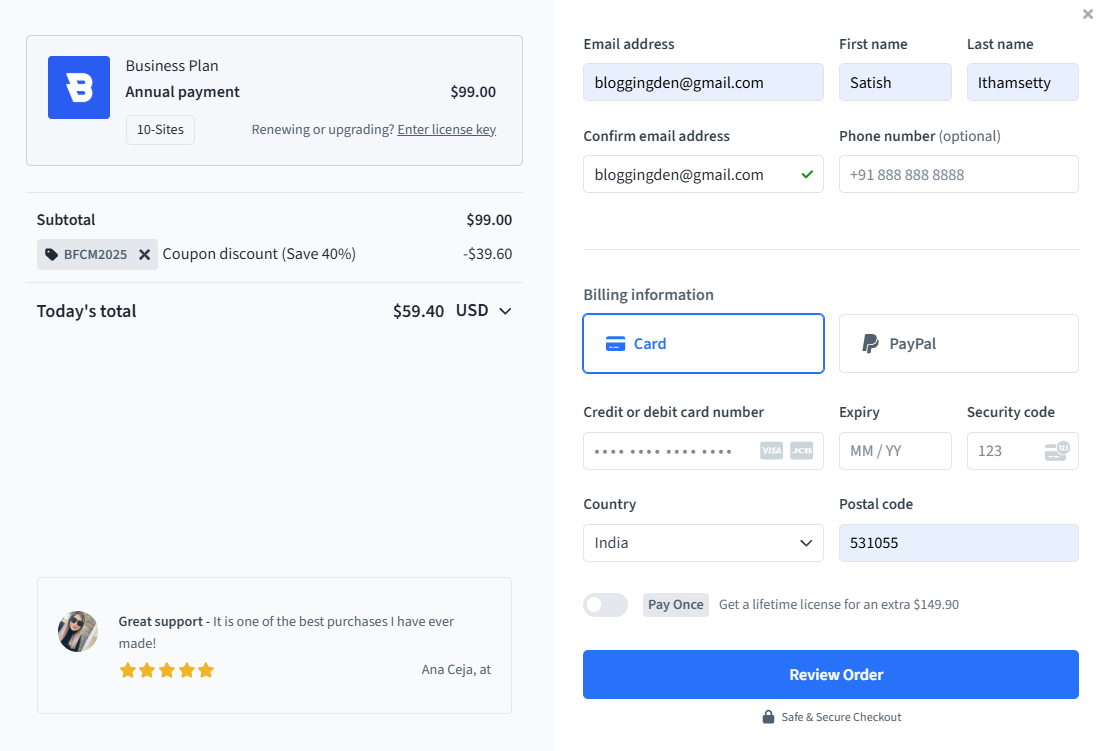
Task: Select the PayPal billing option
Action: point(958,343)
